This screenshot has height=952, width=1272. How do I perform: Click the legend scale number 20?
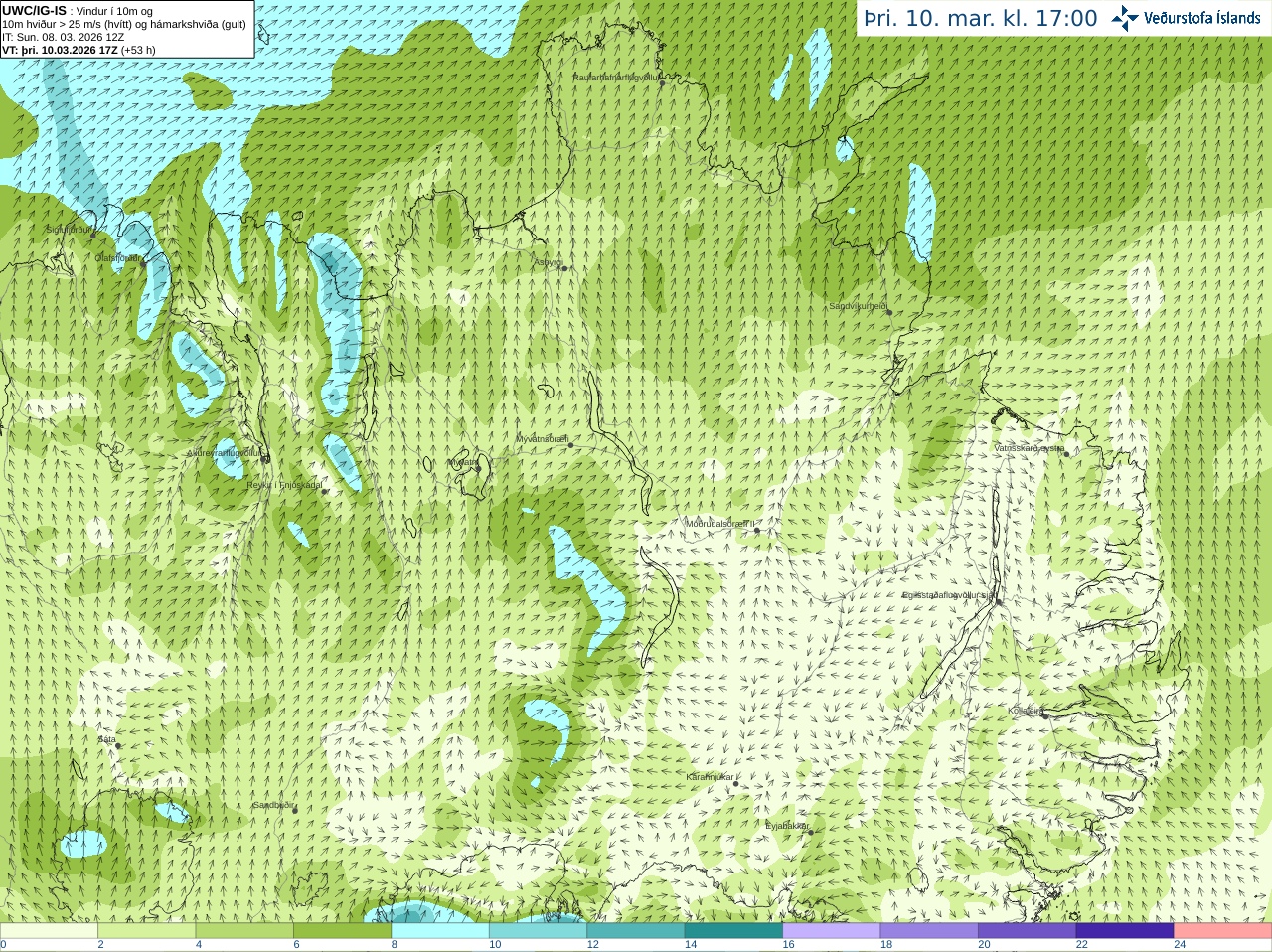[985, 945]
